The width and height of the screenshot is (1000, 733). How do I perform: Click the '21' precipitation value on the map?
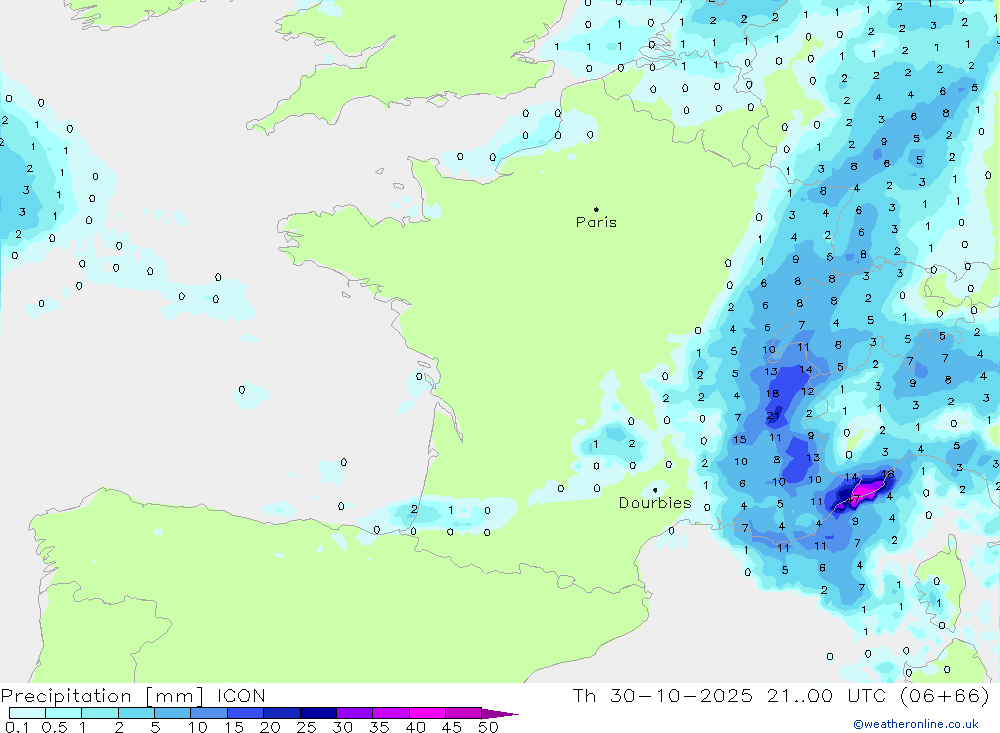(x=773, y=416)
